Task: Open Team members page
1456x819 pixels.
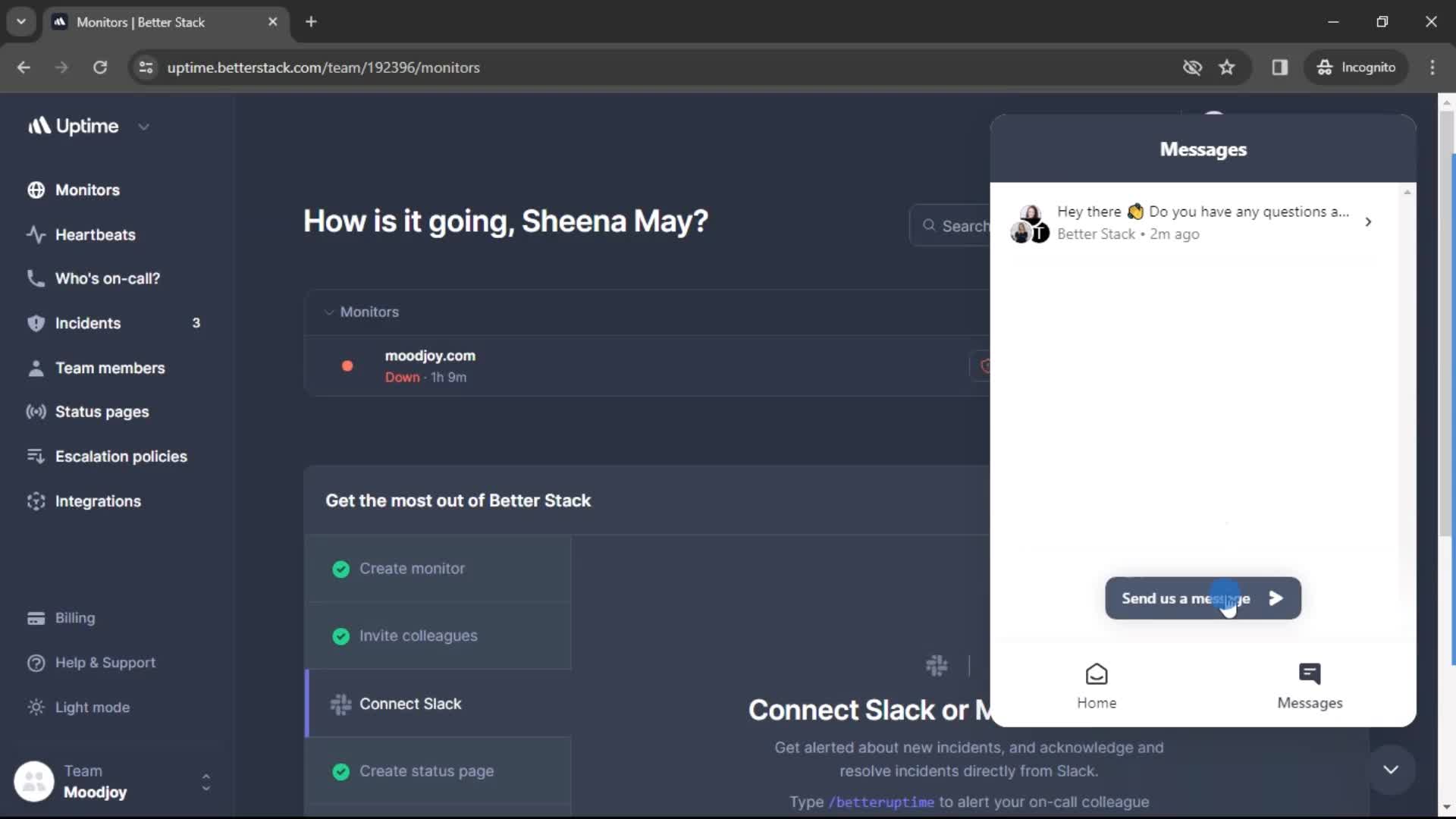Action: [110, 368]
